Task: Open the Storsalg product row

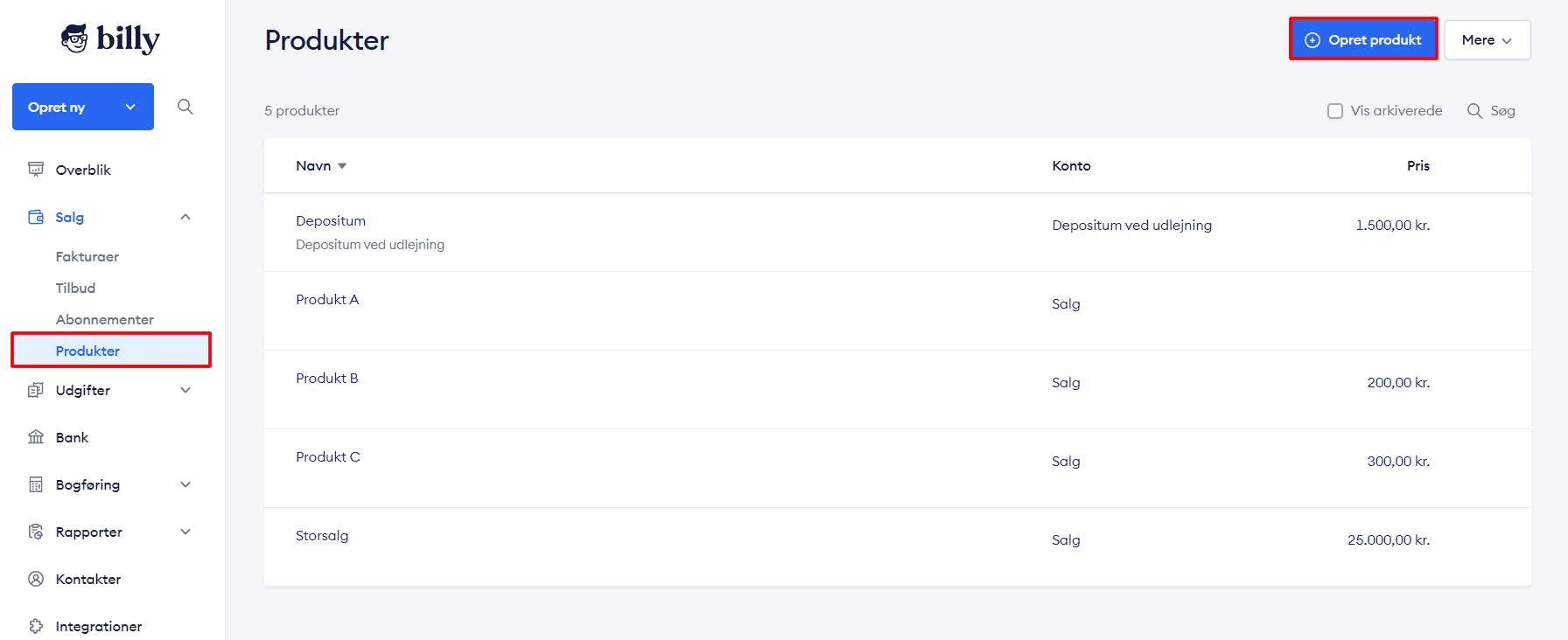Action: coord(898,547)
